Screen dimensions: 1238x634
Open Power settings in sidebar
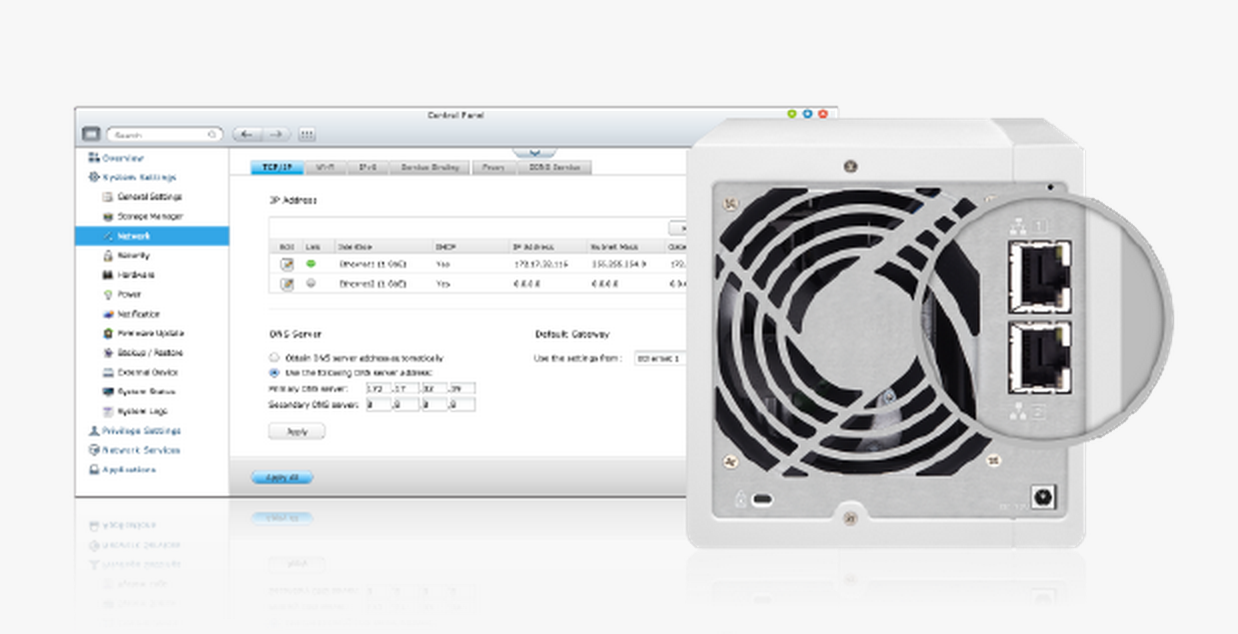(x=122, y=294)
